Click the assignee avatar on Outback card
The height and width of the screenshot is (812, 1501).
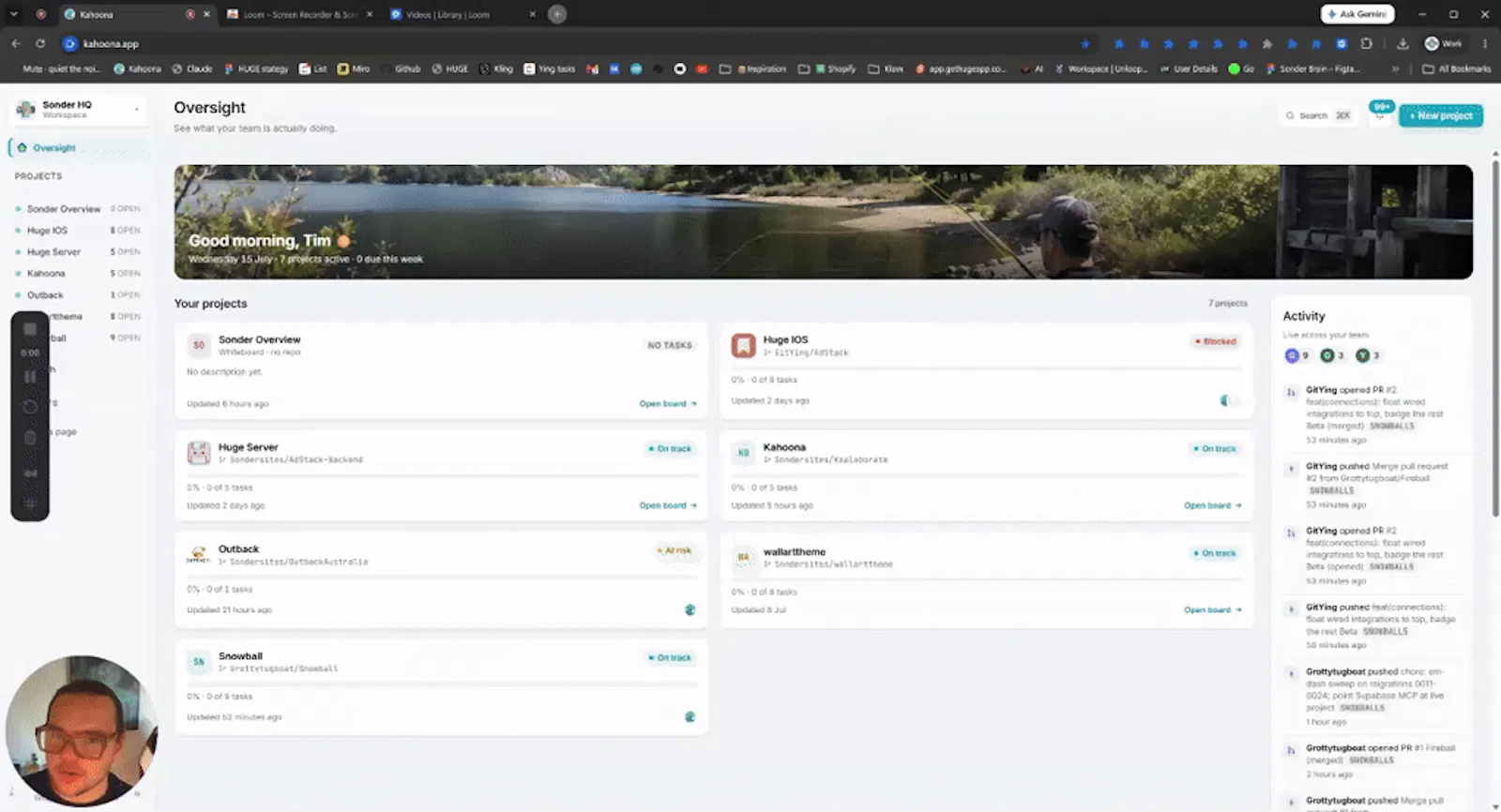point(690,609)
